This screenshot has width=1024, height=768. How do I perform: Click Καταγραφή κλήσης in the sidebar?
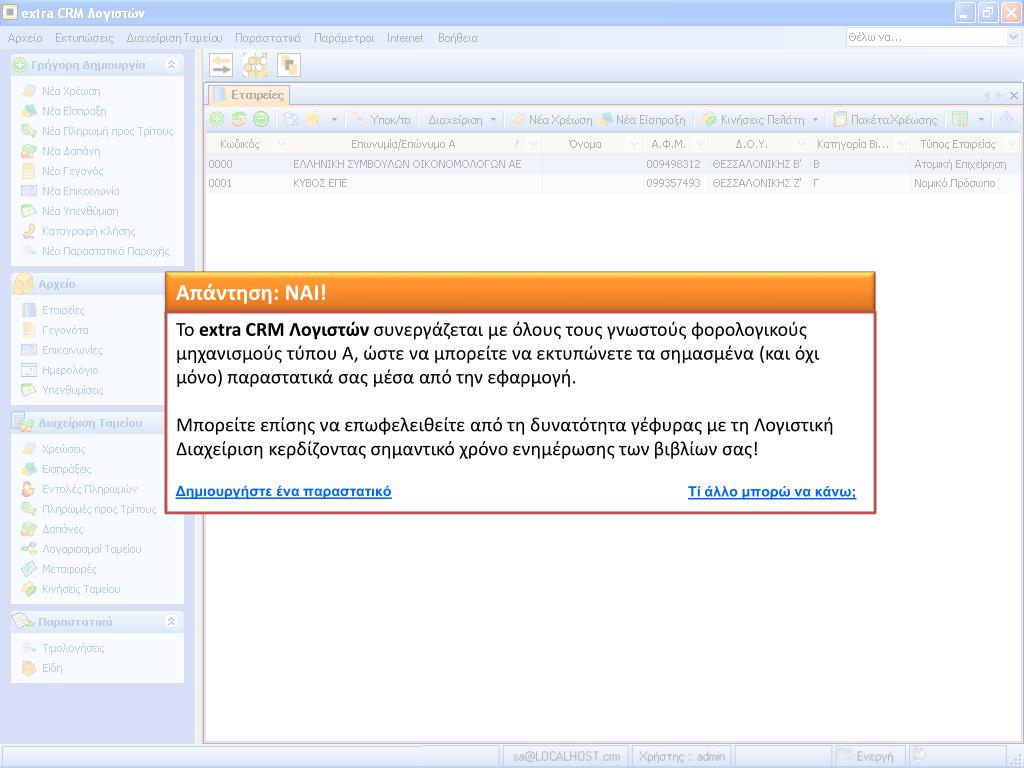coord(78,231)
